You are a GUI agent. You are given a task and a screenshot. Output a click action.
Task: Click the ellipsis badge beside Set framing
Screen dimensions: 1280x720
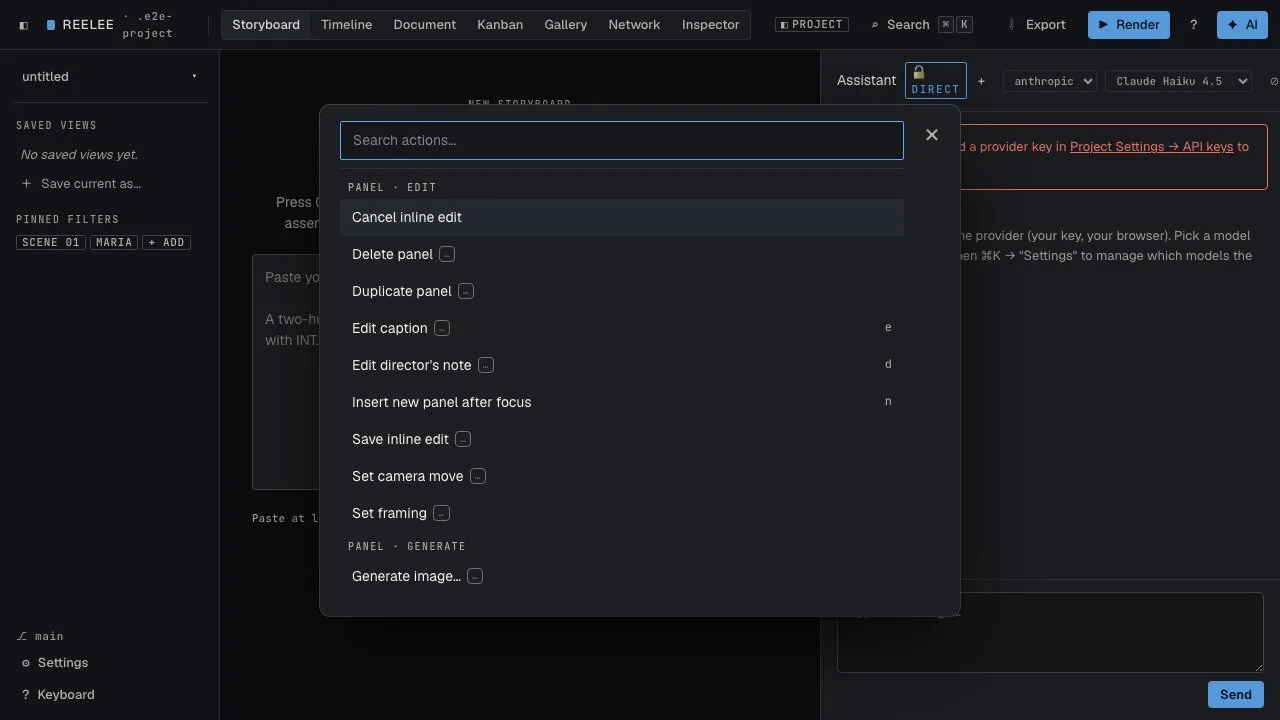441,514
